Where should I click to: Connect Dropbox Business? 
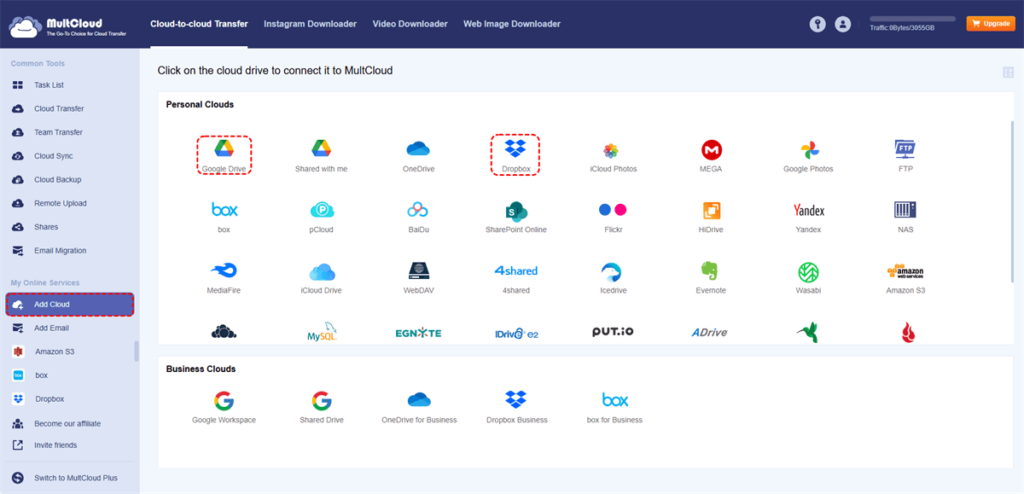point(516,408)
